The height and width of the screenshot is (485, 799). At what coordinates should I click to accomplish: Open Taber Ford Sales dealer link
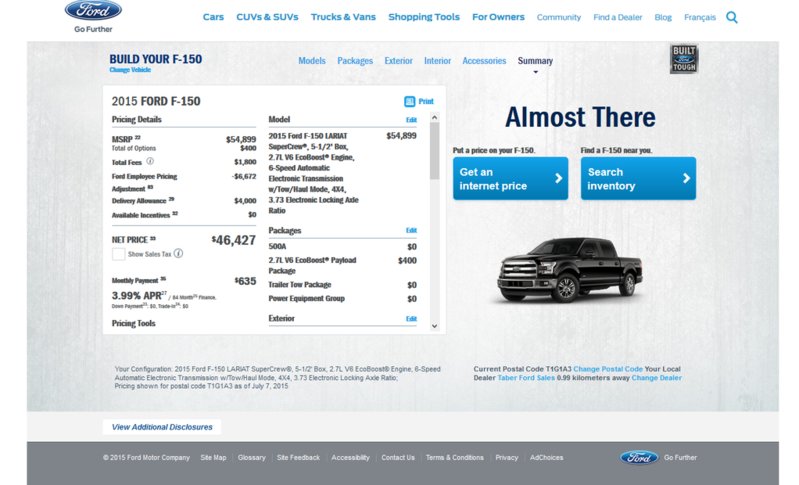tap(526, 378)
